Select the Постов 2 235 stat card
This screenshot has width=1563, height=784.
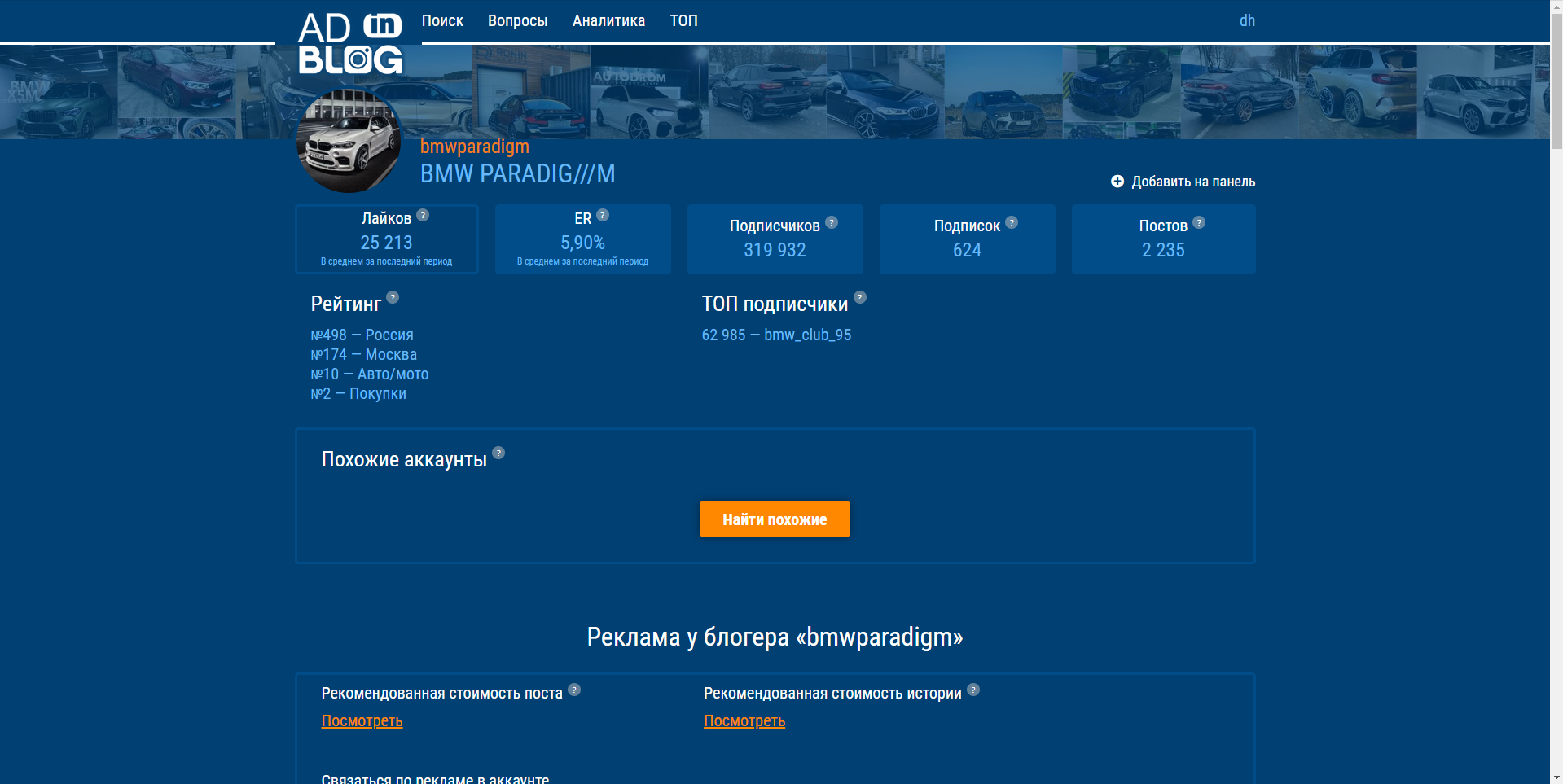pyautogui.click(x=1163, y=239)
